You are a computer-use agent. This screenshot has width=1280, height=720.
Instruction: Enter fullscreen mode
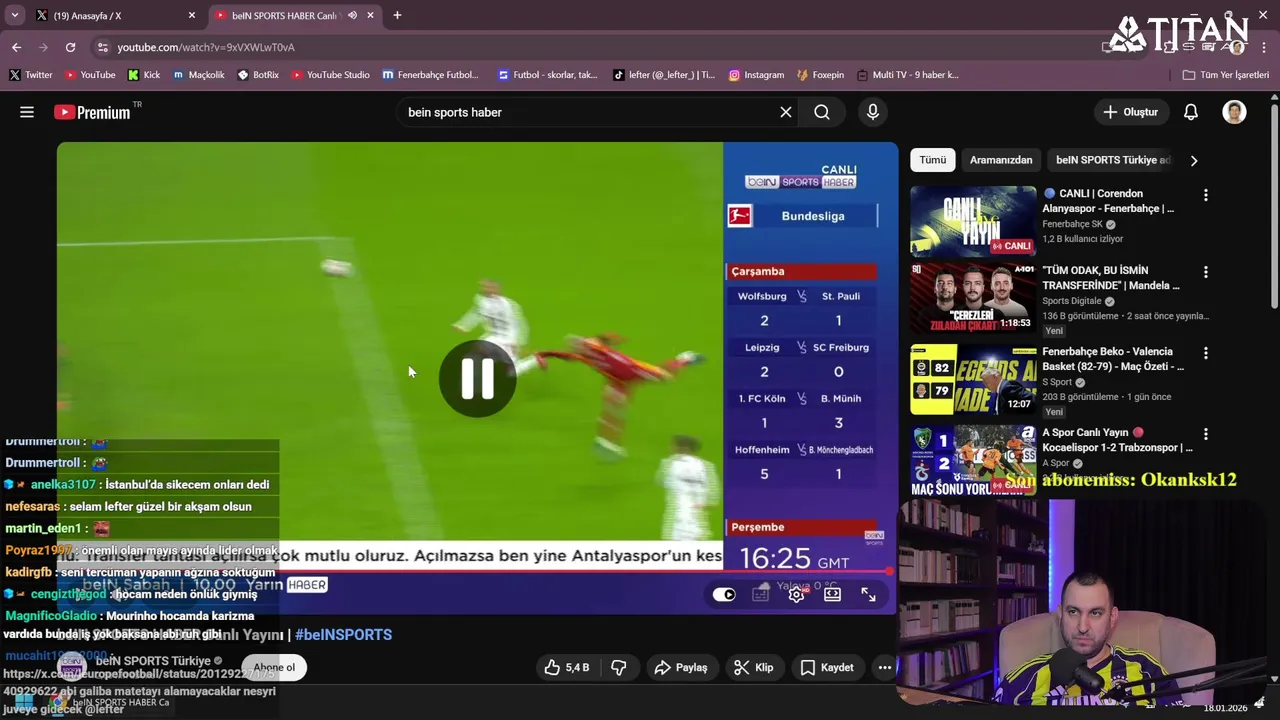click(868, 594)
